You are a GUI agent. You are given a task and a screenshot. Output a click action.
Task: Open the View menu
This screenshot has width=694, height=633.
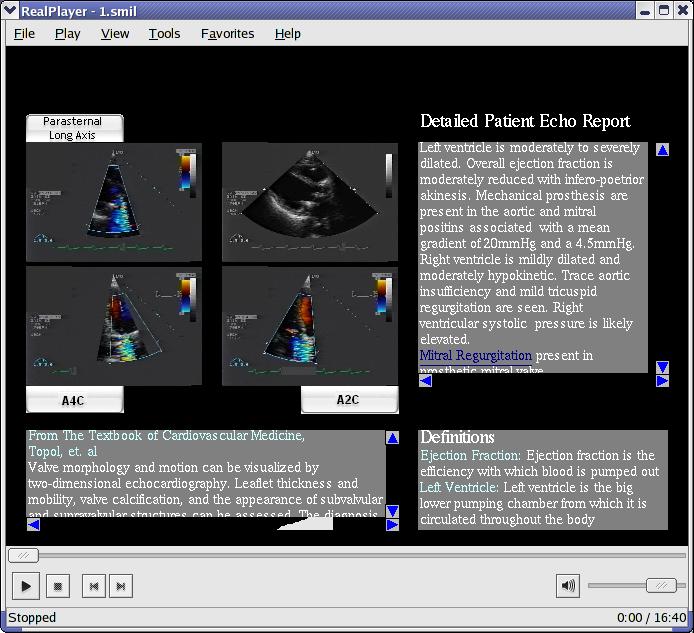tap(115, 34)
